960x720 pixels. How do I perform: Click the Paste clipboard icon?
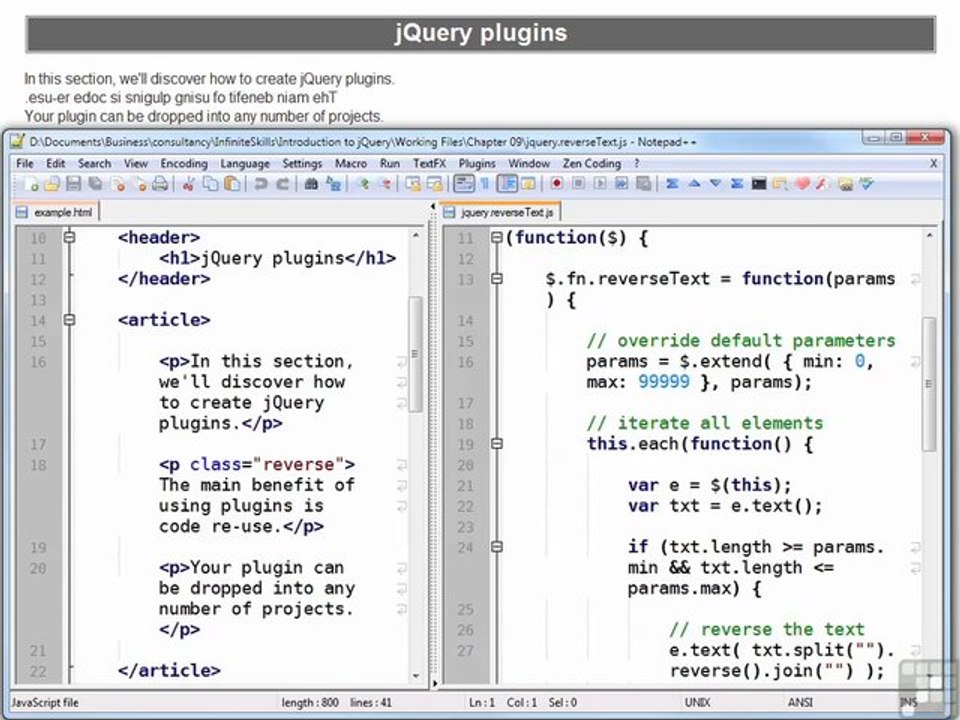(232, 184)
